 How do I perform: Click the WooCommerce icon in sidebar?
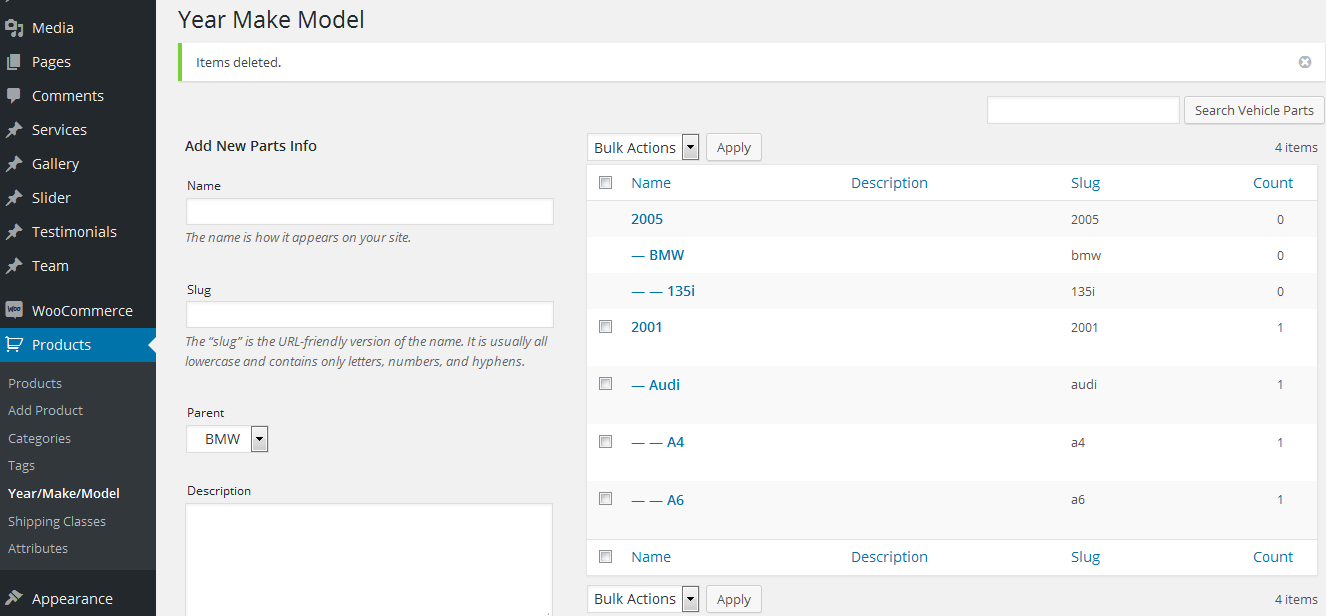point(14,310)
